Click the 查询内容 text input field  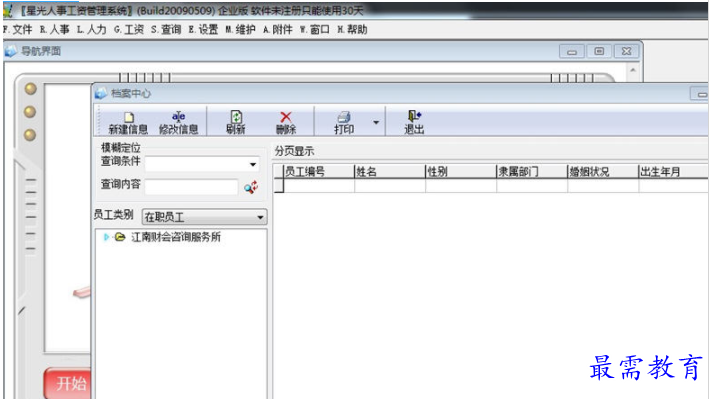click(191, 187)
